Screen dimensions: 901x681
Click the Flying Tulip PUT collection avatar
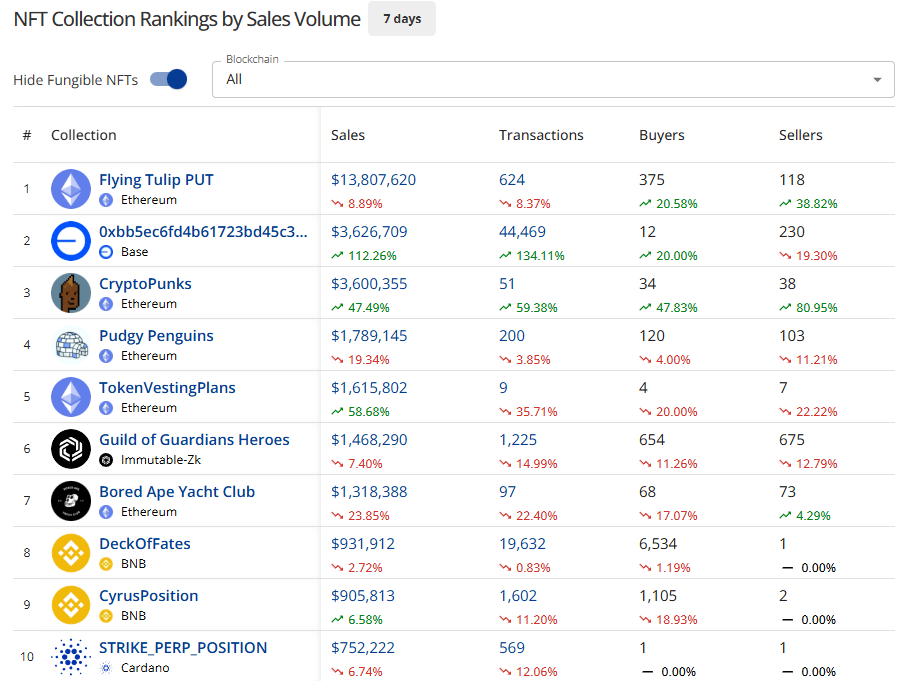pos(71,189)
